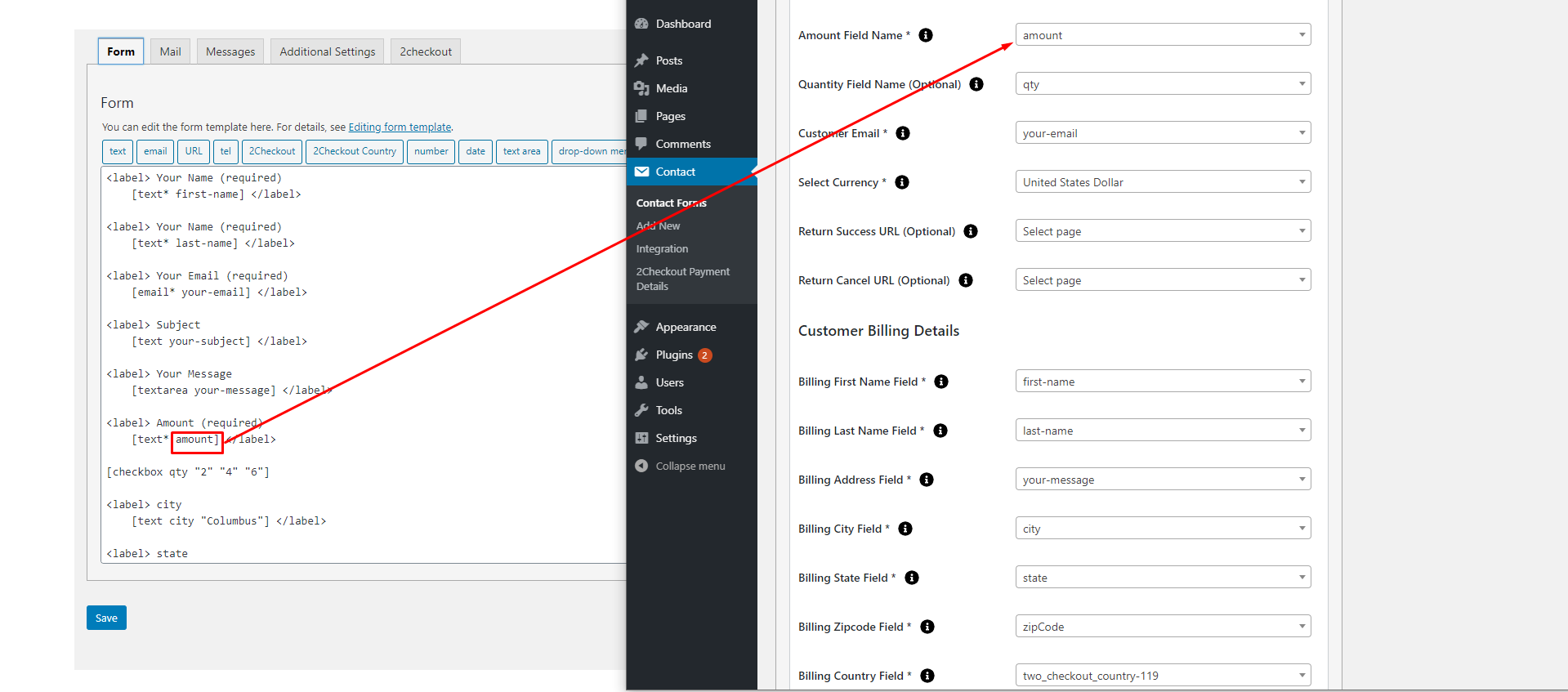Open the Amount Field Name dropdown
This screenshot has height=692, width=1568.
tap(1163, 35)
